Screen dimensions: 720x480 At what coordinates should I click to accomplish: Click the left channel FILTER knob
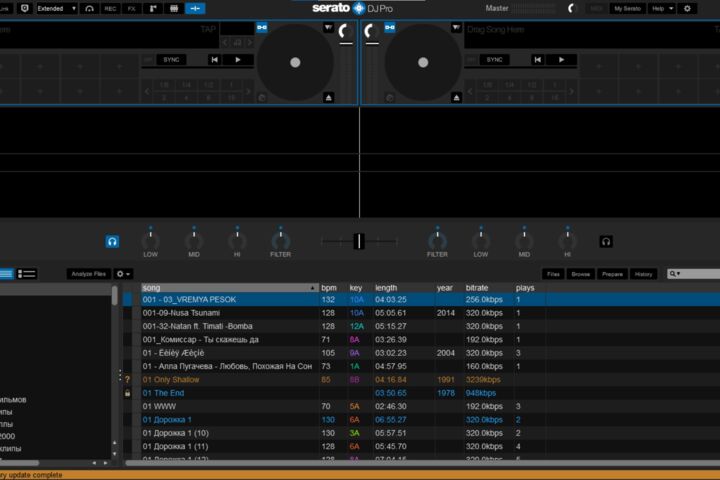(x=281, y=240)
